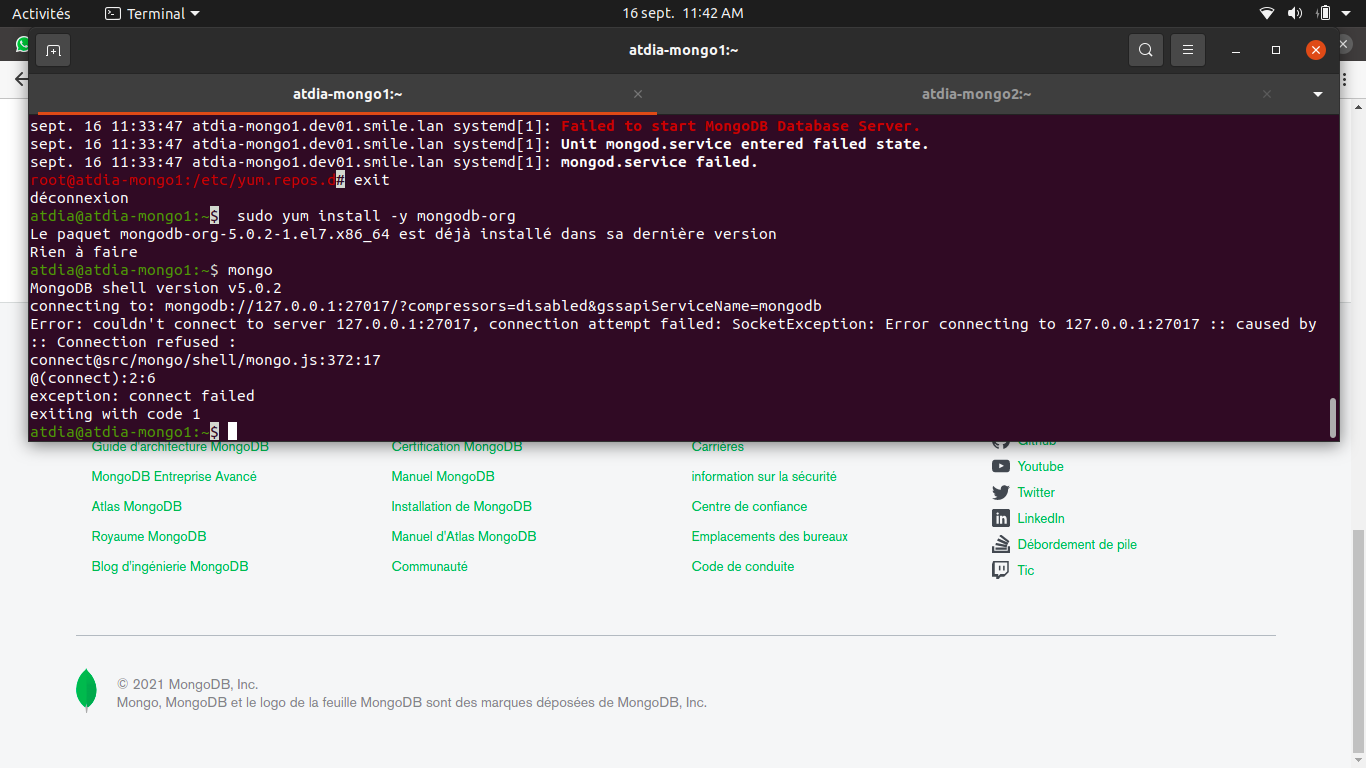This screenshot has height=768, width=1366.
Task: Click the terminal vertical scrollbar
Action: coord(1332,417)
